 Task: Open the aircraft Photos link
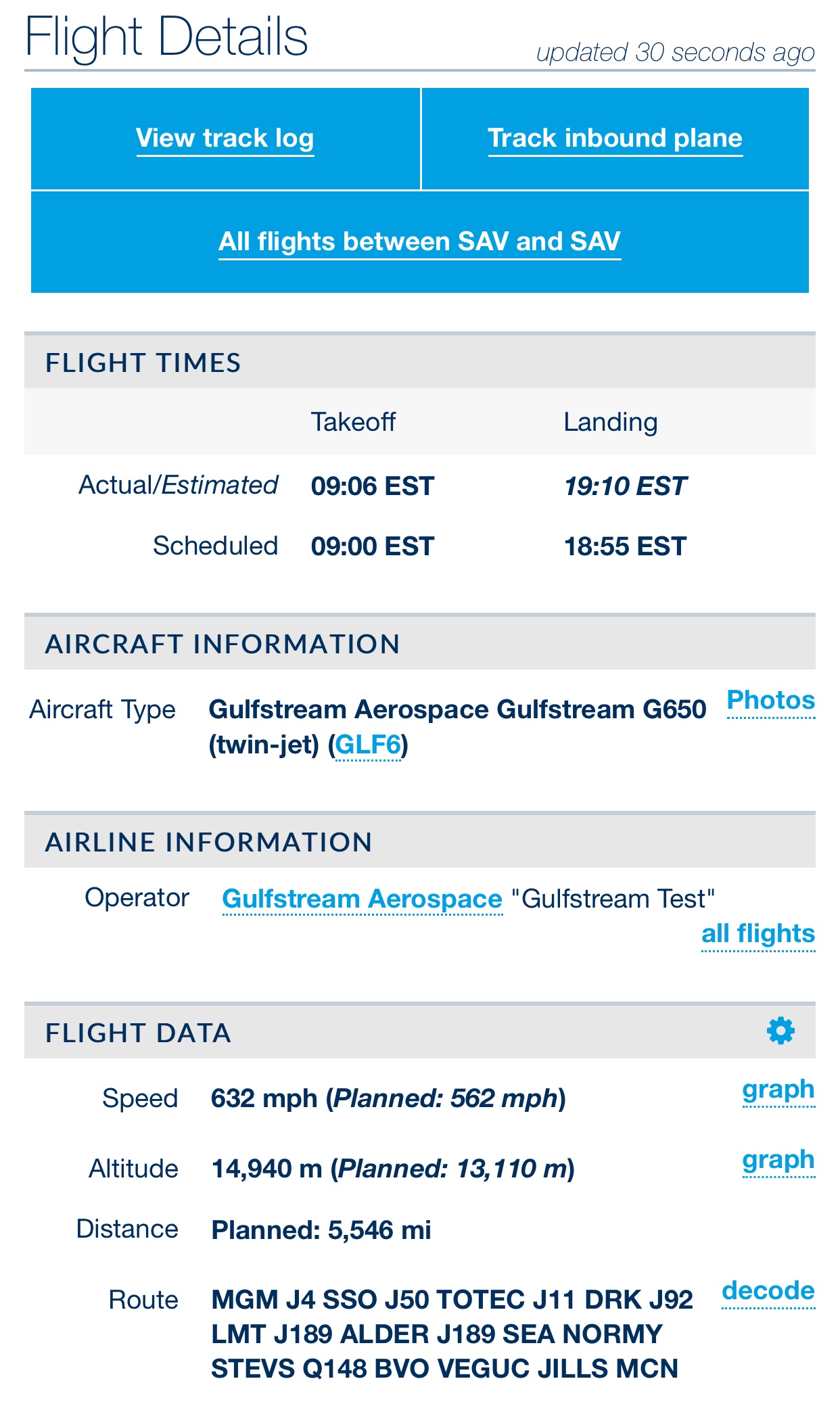pos(771,701)
